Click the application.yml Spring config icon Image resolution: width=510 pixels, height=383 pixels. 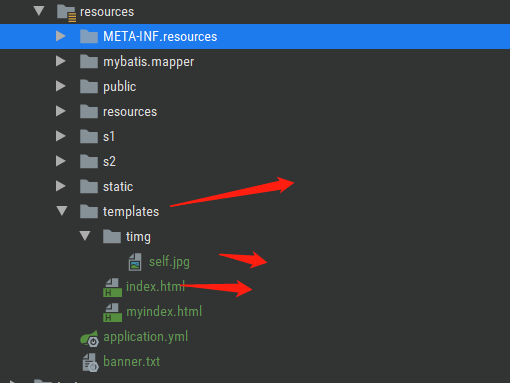89,338
